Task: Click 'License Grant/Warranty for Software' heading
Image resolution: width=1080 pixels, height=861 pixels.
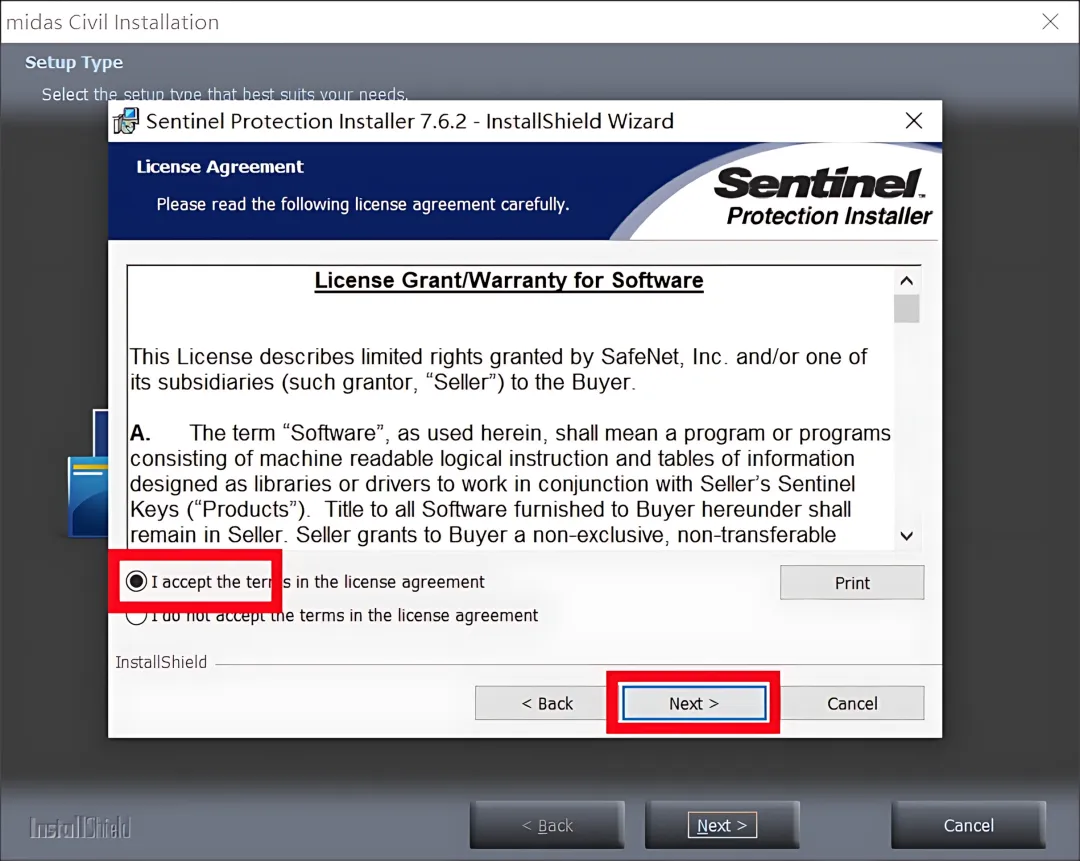Action: click(x=509, y=280)
